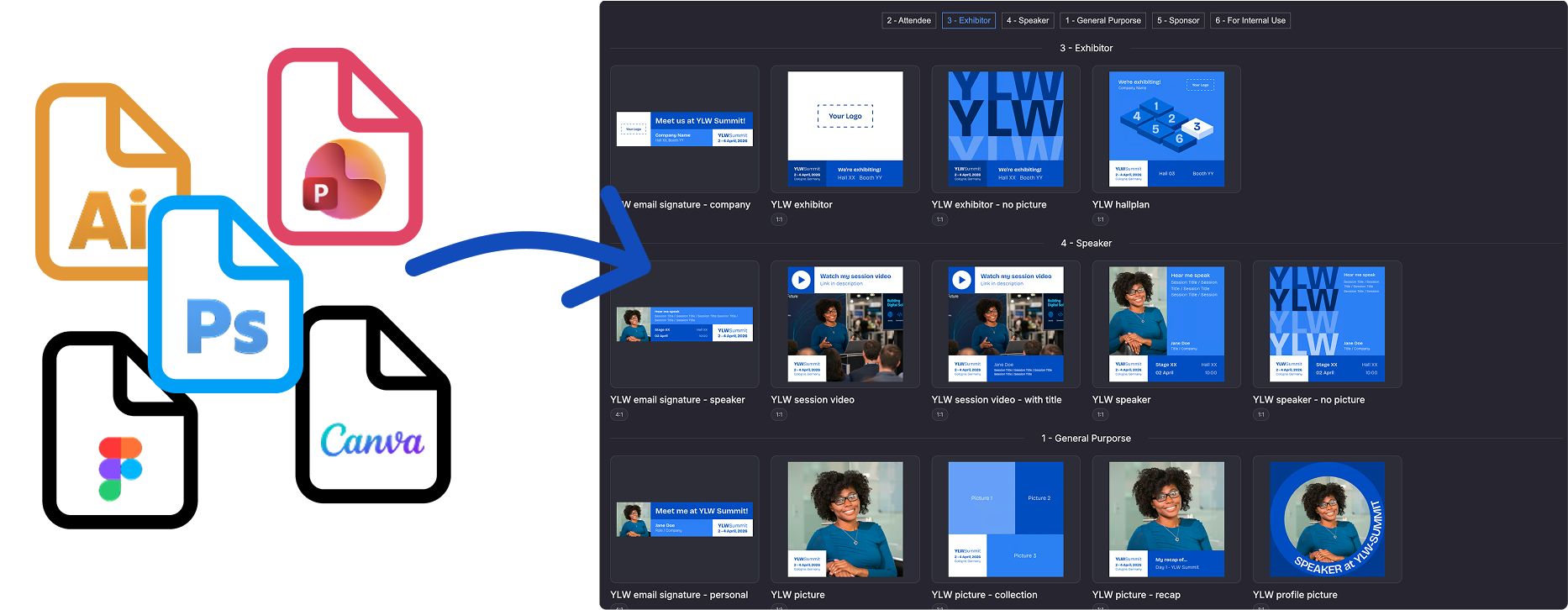Select the '5 - Sponsor' tab

[1177, 20]
